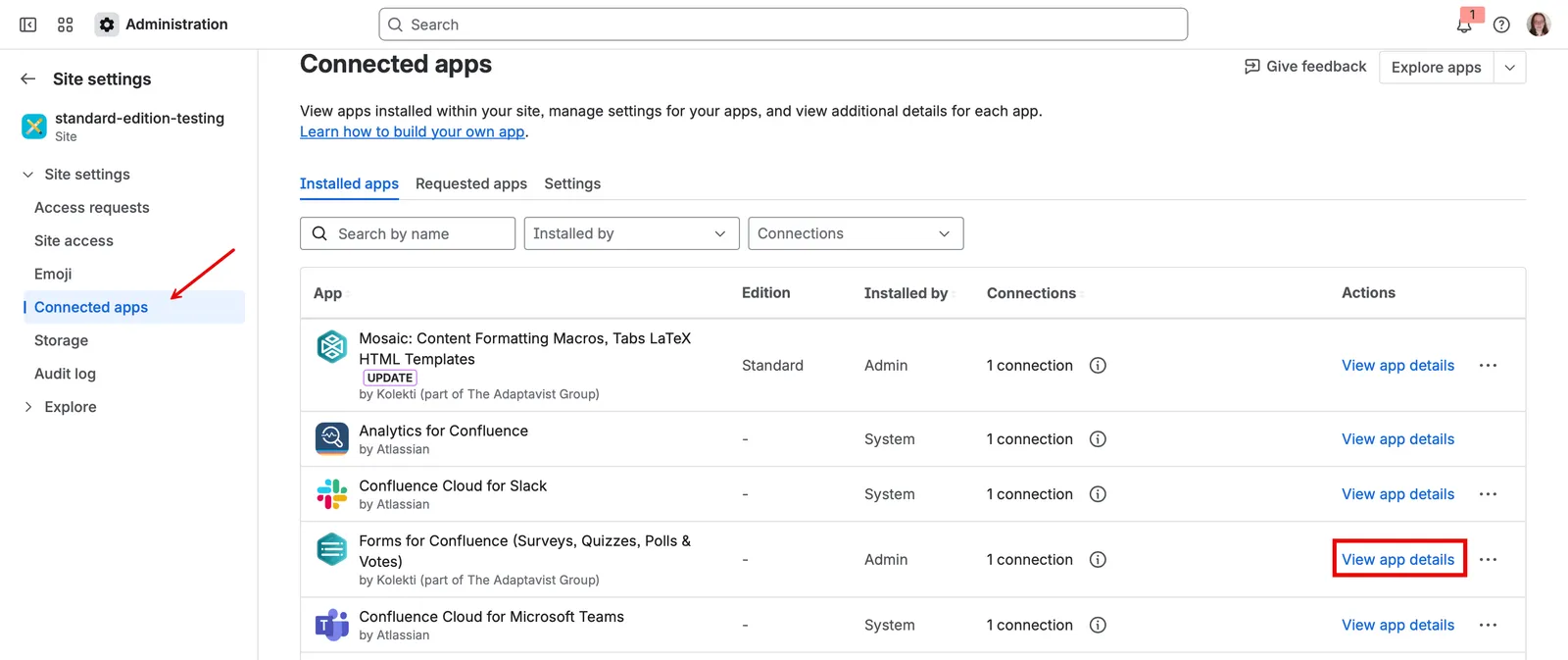
Task: Show connection info for Forms for Confluence
Action: click(x=1098, y=559)
